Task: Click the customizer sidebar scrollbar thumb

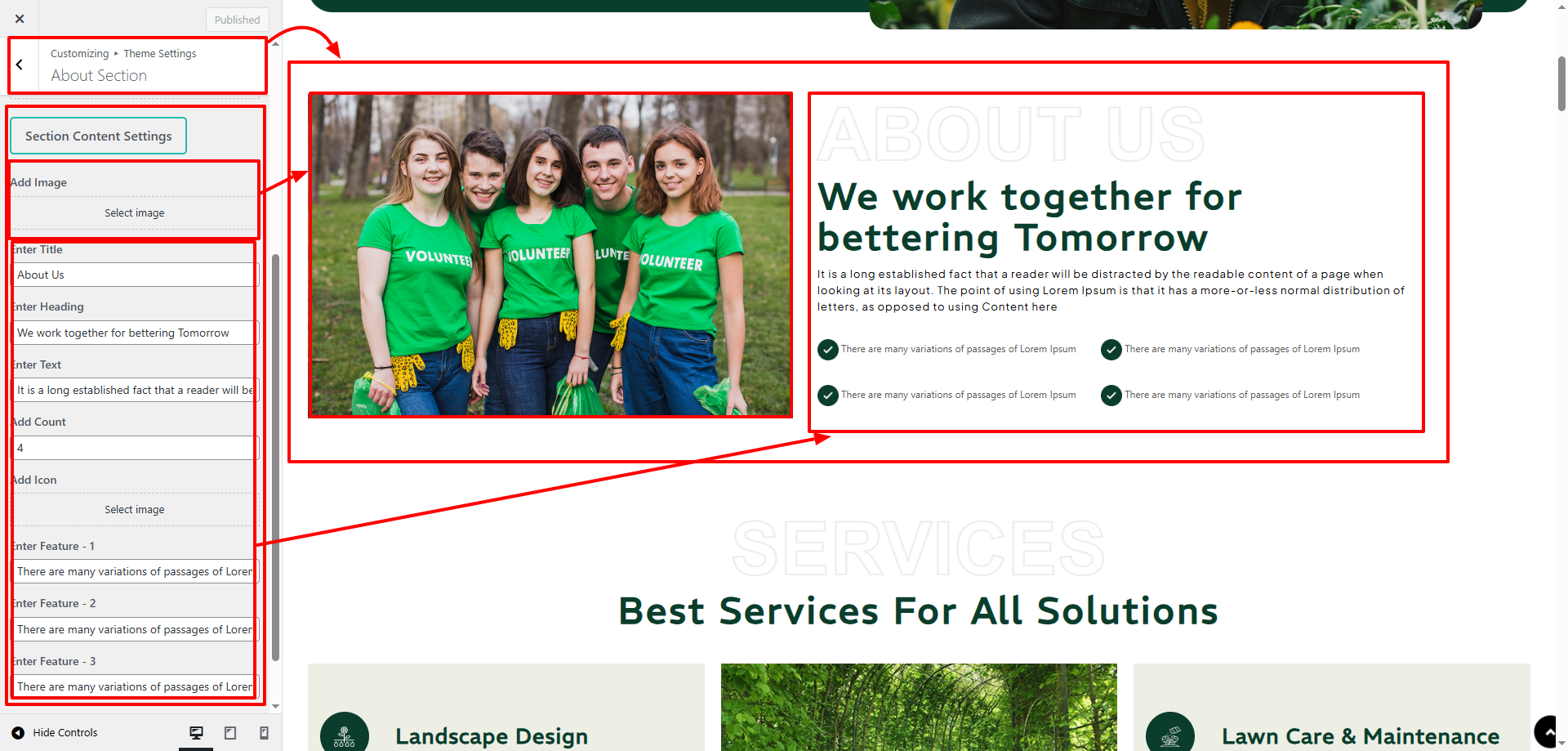Action: point(276,457)
